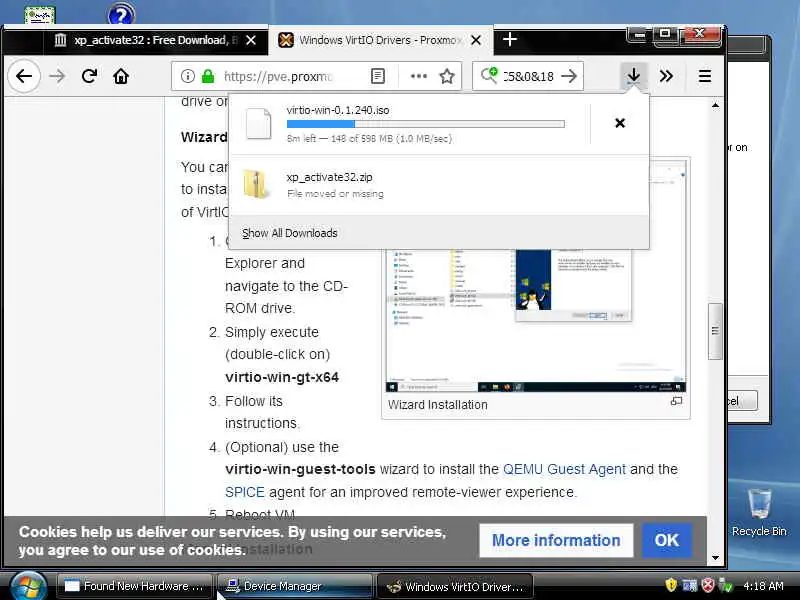Click the green padlock security icon
Viewport: 800px width, 600px height.
point(208,77)
